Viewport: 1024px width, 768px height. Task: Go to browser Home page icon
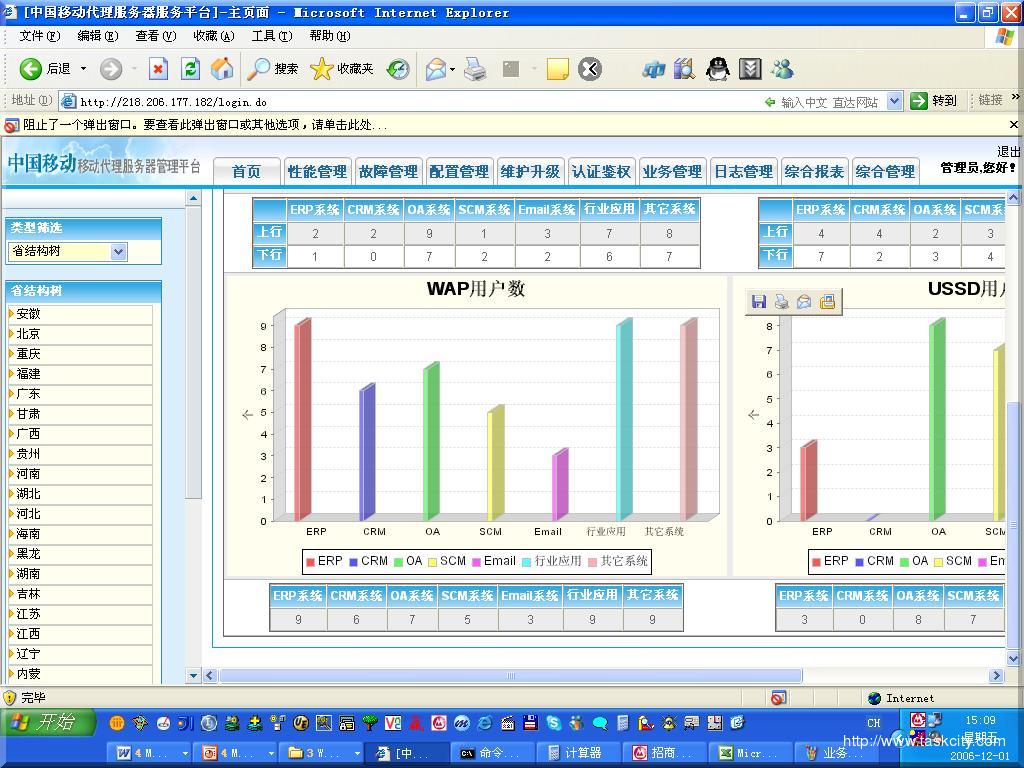222,69
